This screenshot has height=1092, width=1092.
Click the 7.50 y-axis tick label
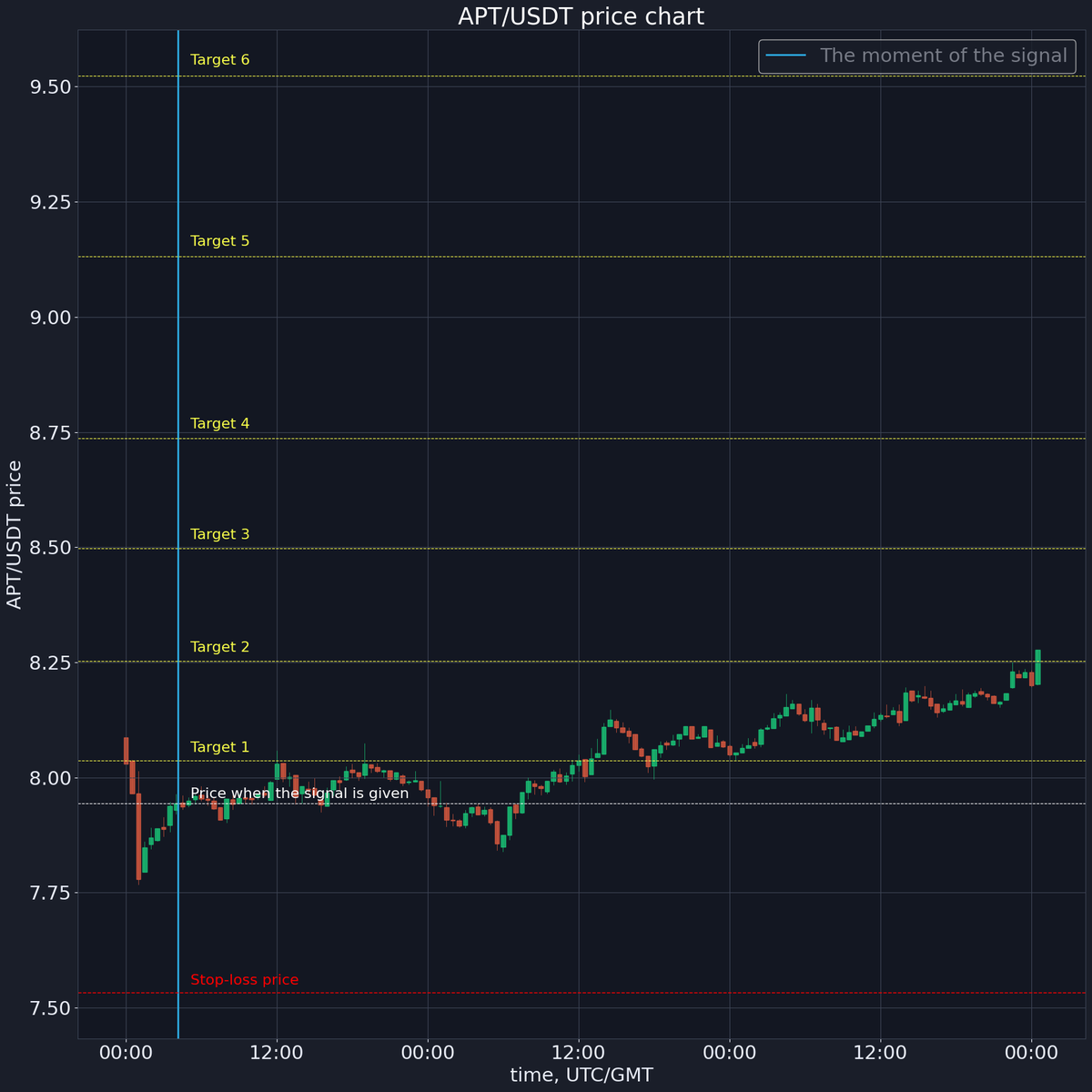(50, 1008)
